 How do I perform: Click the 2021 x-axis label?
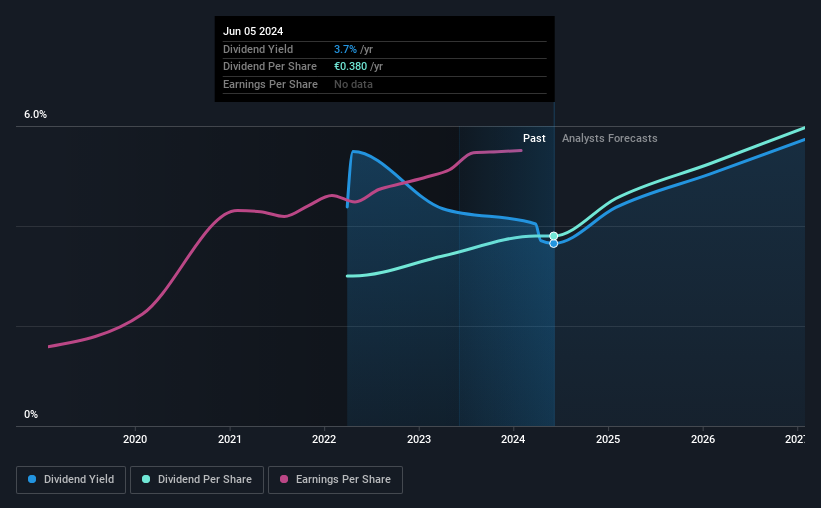[x=229, y=439]
